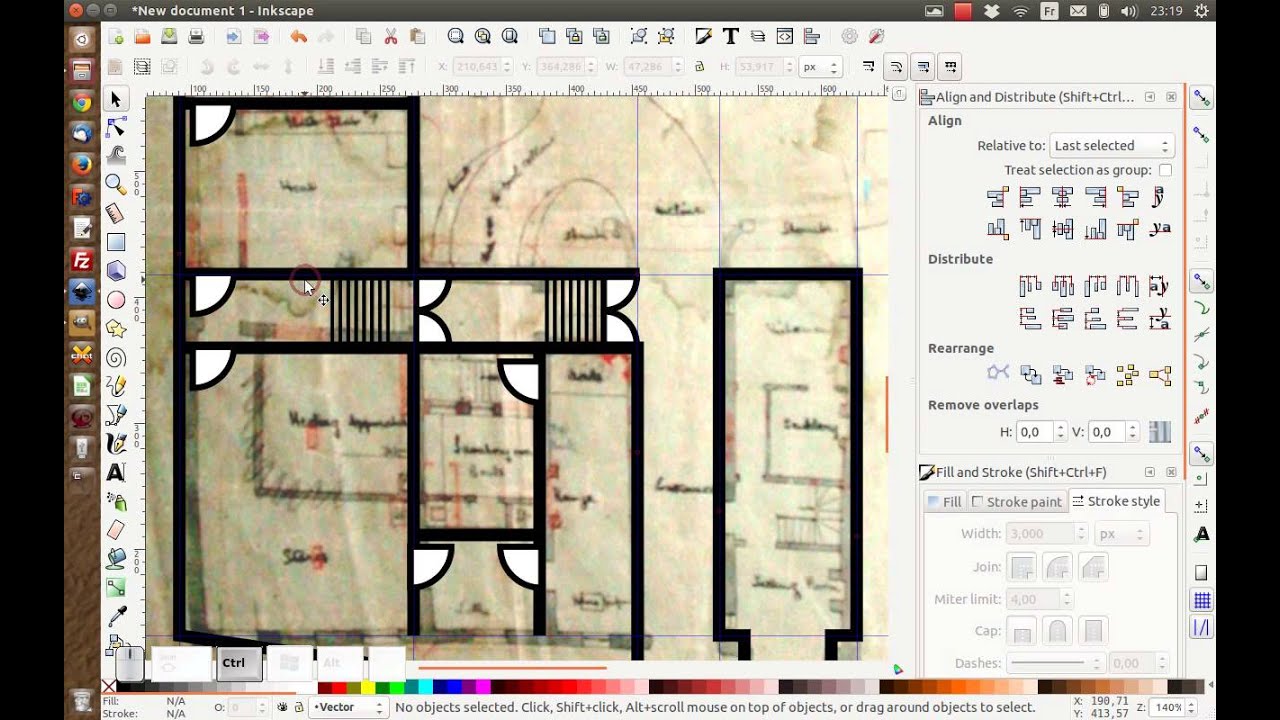
Task: Click the Export bitmap icon
Action: (x=261, y=37)
